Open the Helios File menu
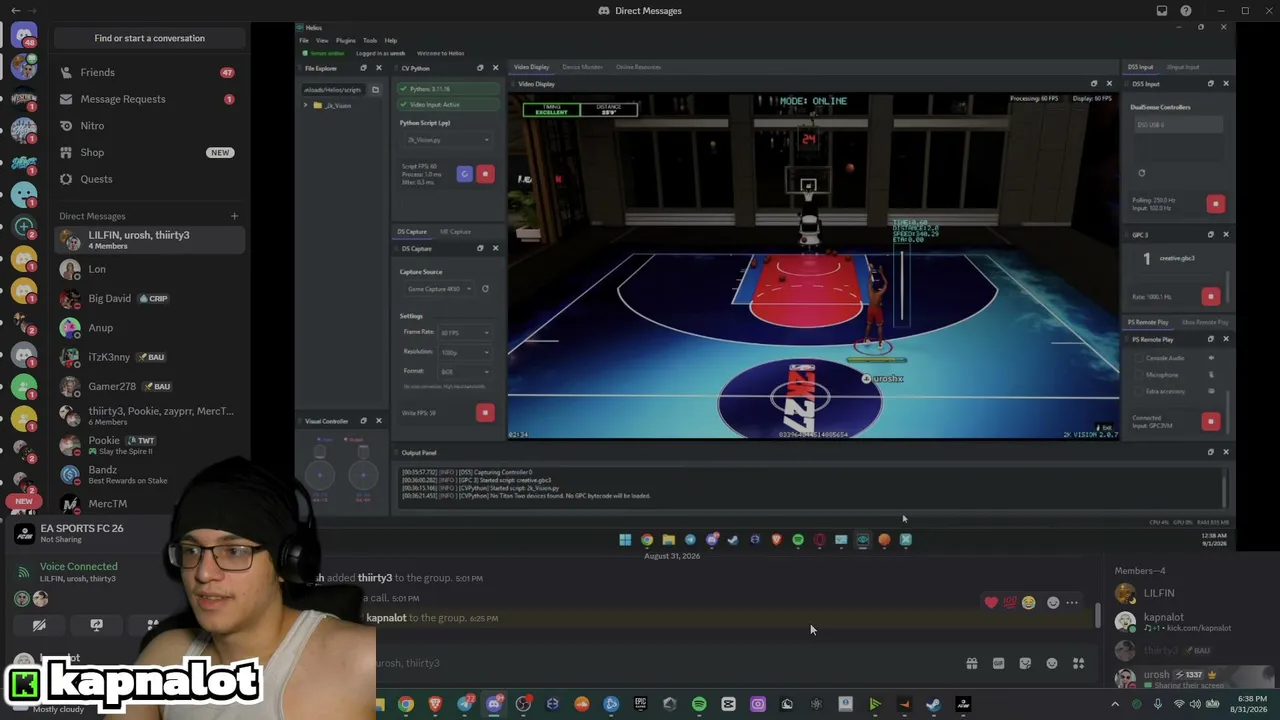Screen dimensions: 1280x720 [x=304, y=40]
